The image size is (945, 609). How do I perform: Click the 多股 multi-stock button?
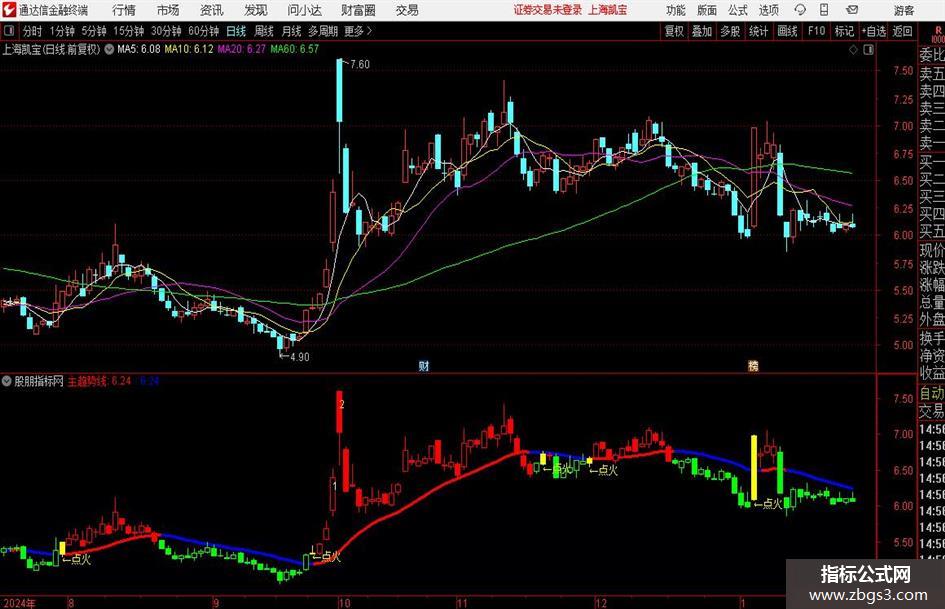pos(730,31)
